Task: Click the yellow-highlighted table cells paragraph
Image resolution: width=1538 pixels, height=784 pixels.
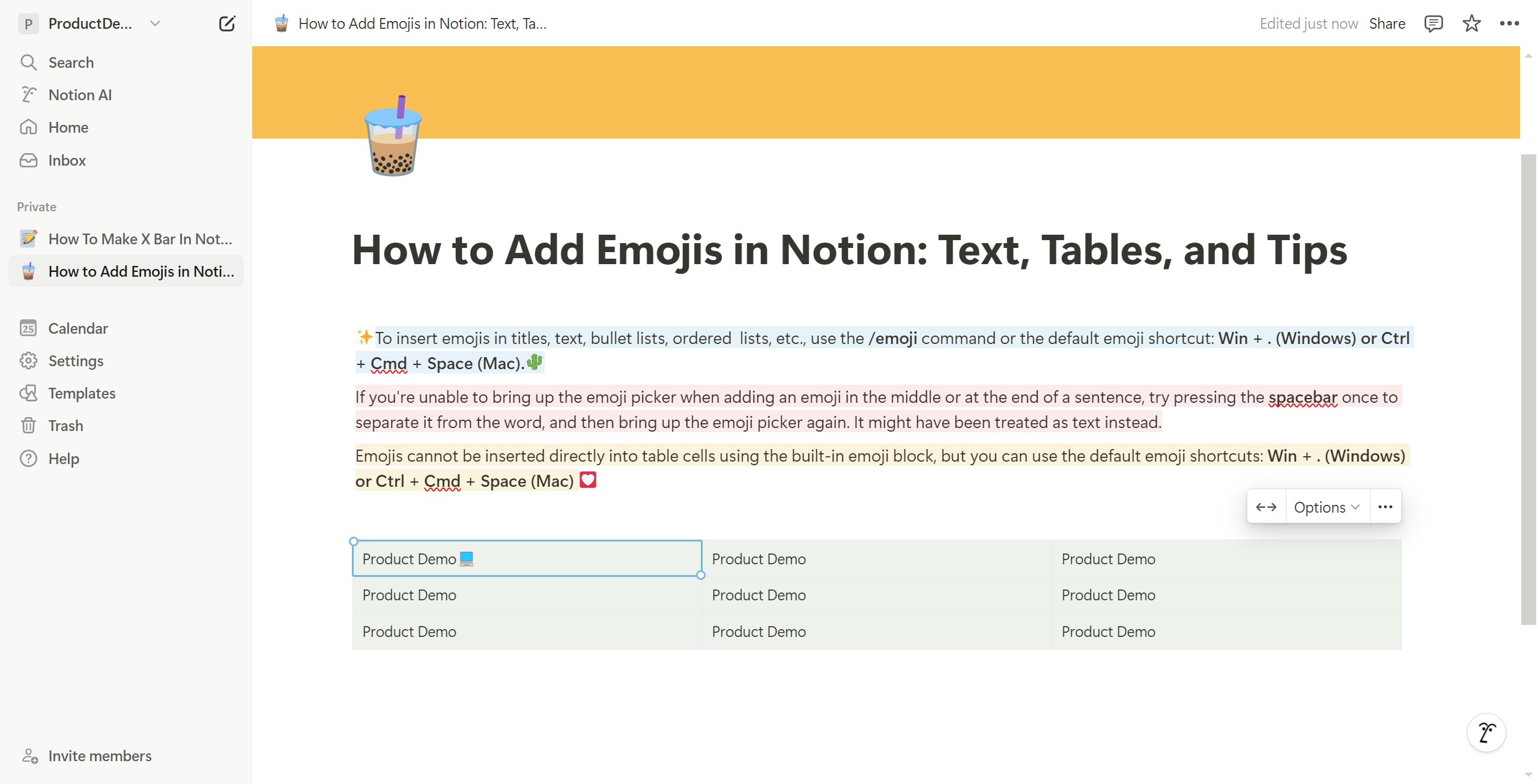Action: click(882, 468)
